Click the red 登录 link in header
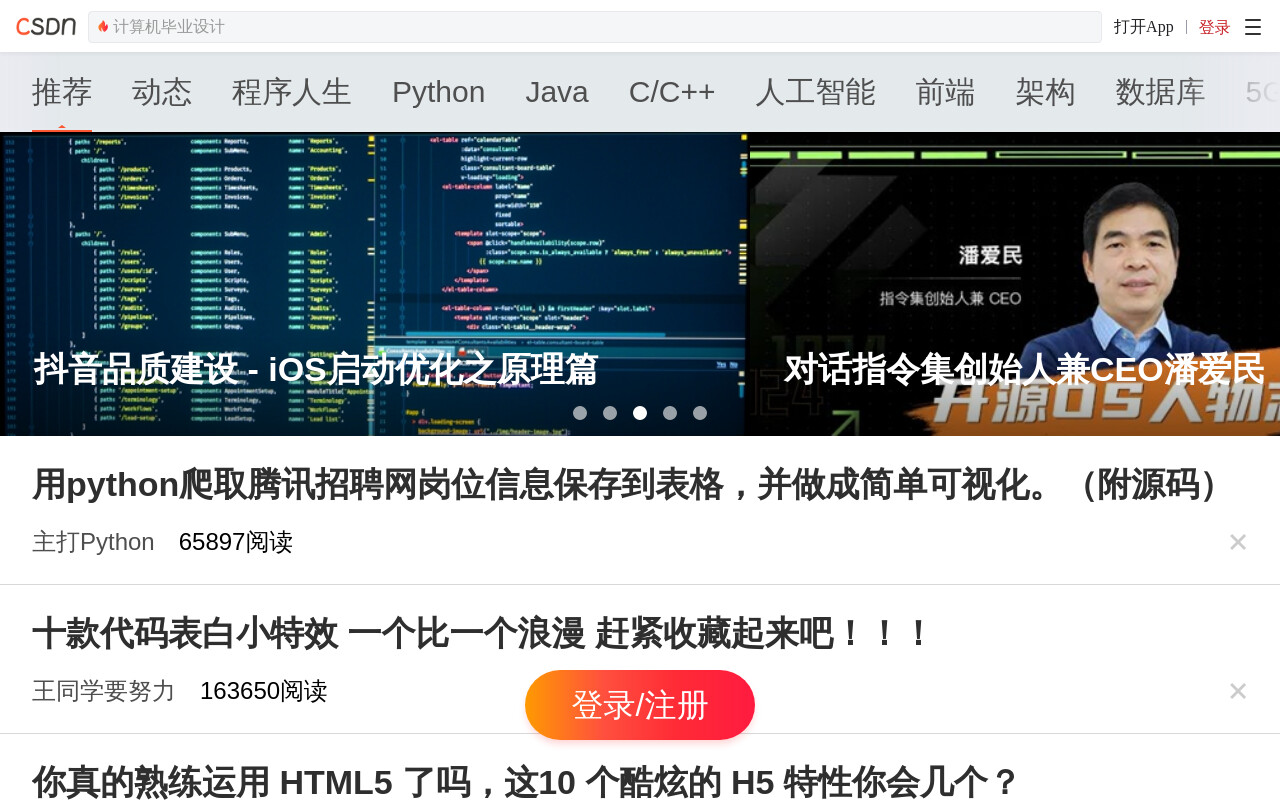This screenshot has width=1280, height=800. (1215, 27)
